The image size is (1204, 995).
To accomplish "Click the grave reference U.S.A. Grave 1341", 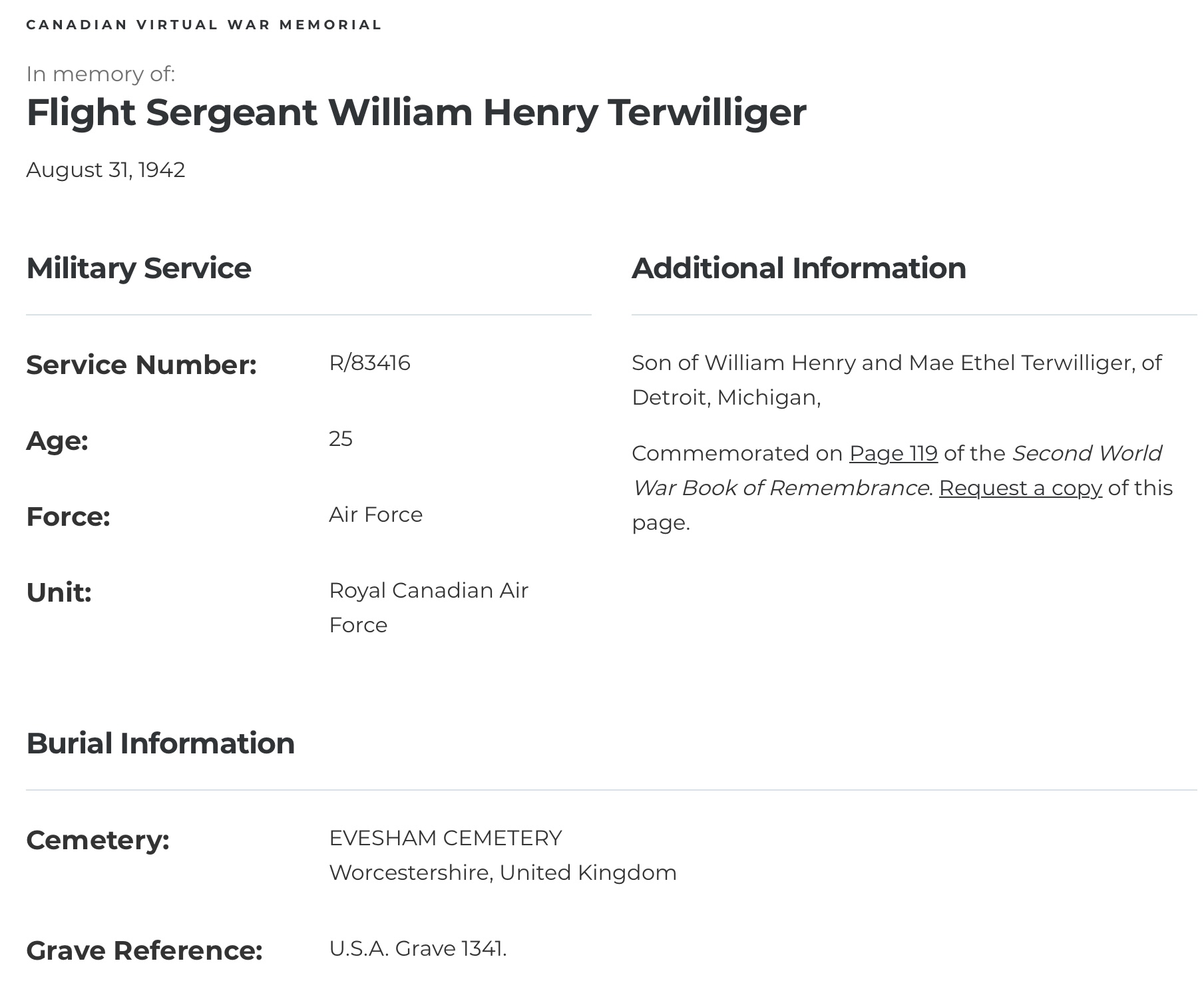I will click(x=418, y=948).
